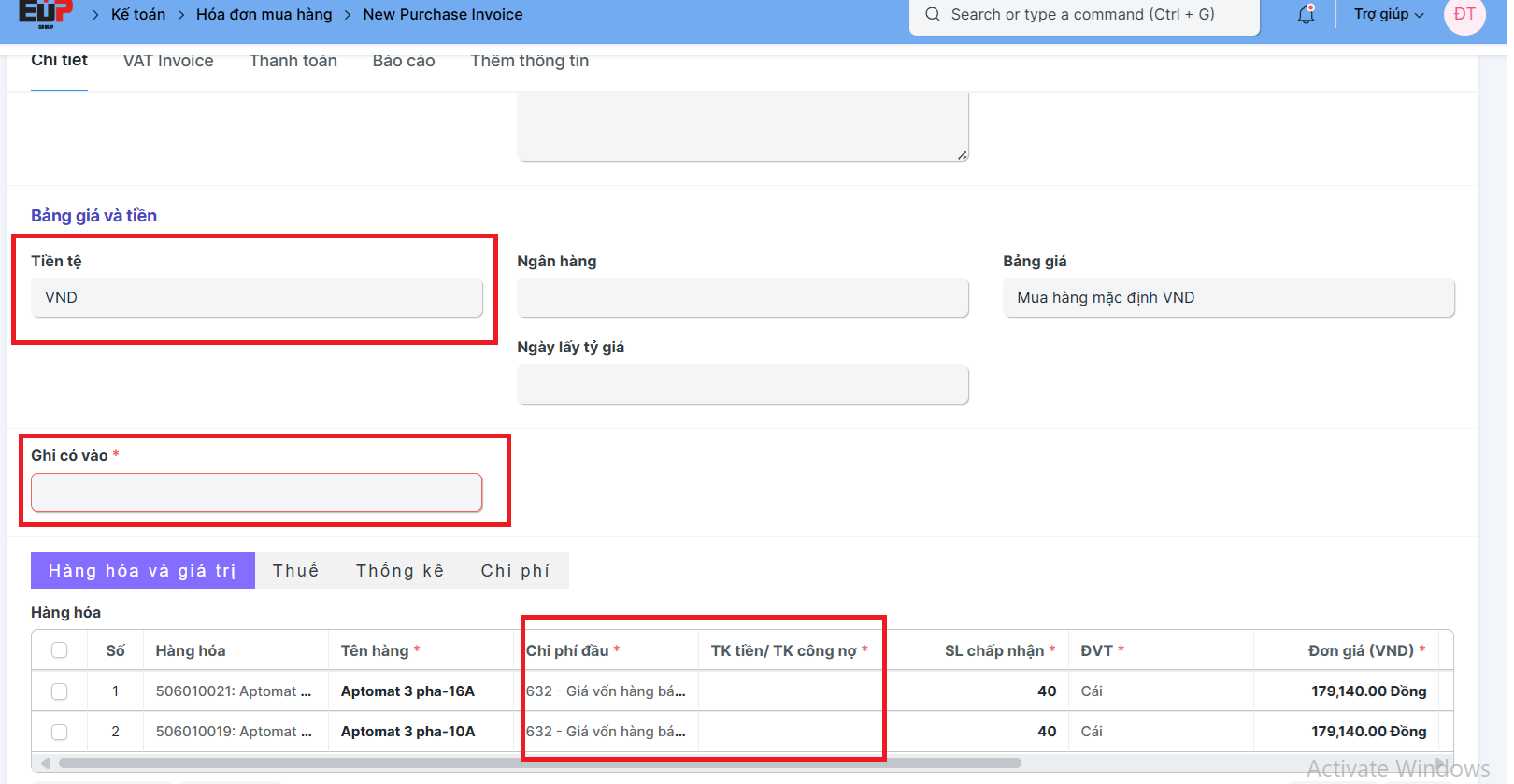Check the row 2 checkbox
This screenshot has height=784, width=1514.
(60, 732)
